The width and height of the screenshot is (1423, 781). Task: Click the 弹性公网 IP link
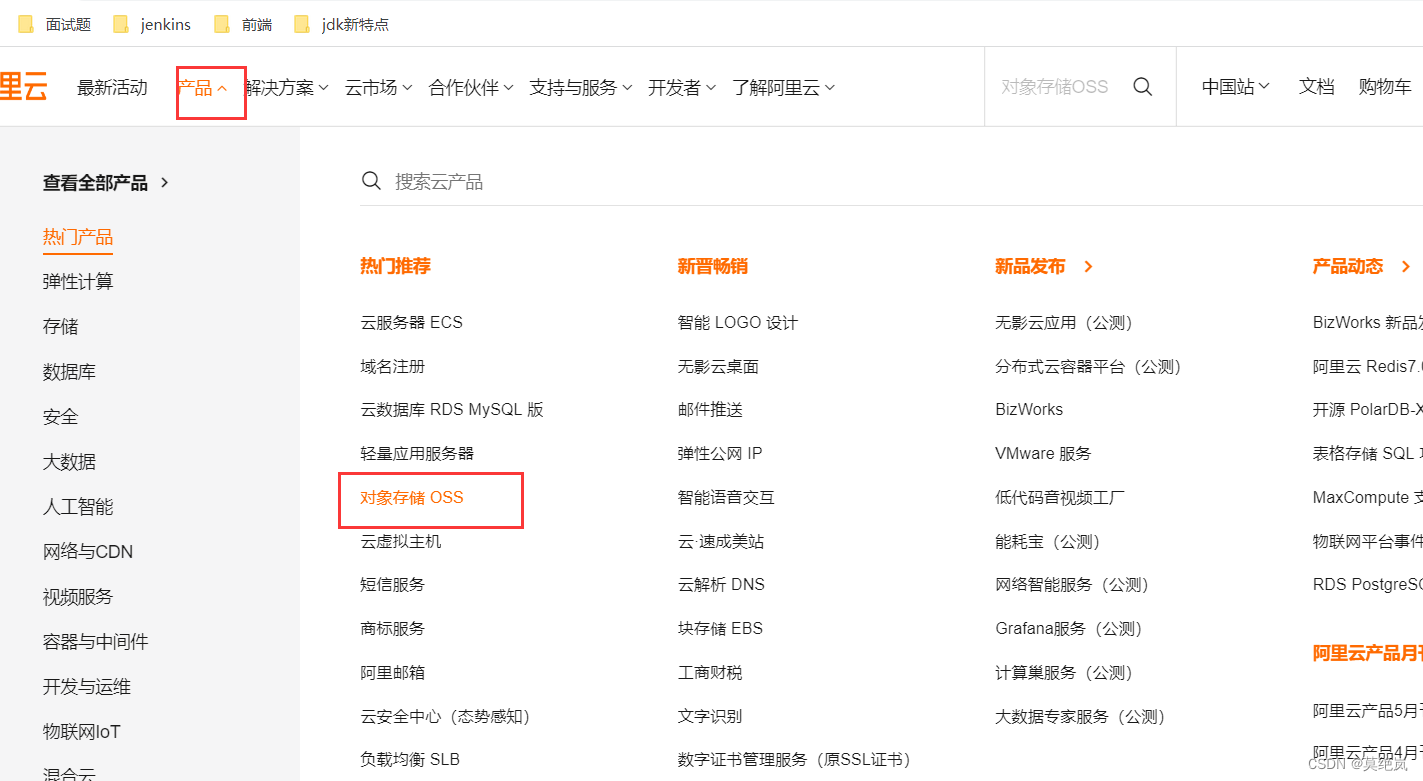click(720, 453)
